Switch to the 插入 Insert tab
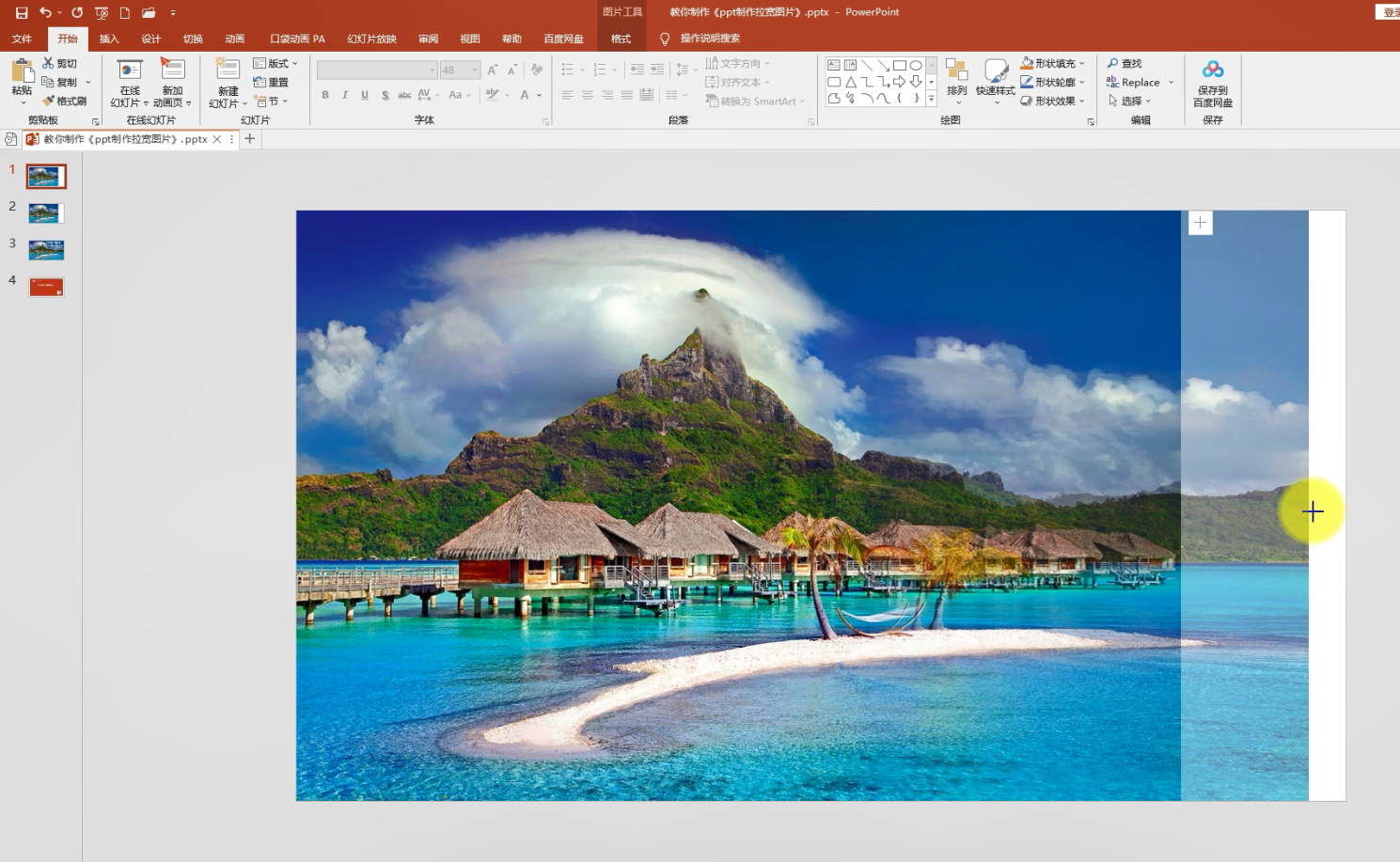The image size is (1400, 862). 109,39
